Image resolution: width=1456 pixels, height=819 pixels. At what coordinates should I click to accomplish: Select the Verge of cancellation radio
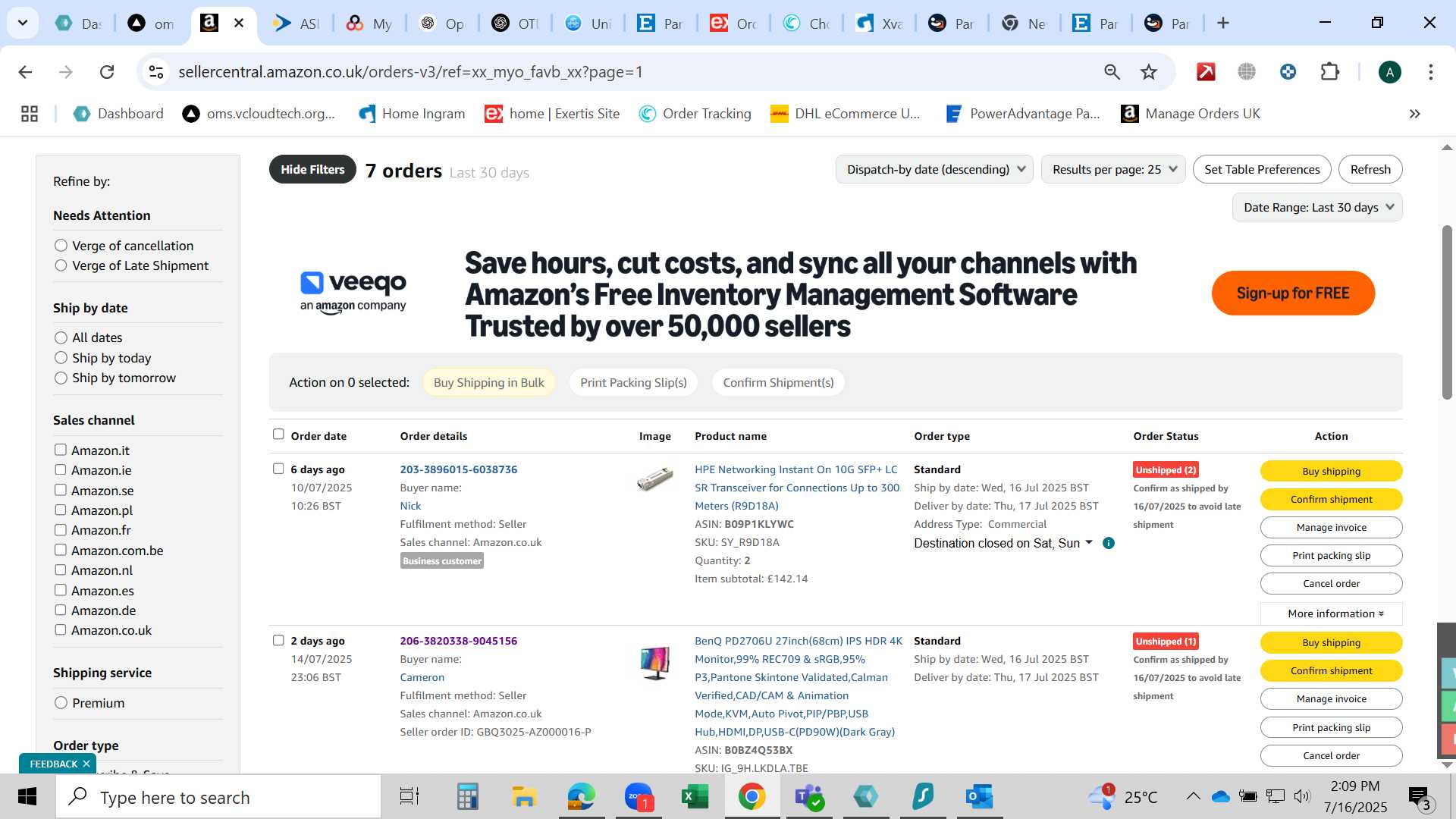tap(61, 246)
